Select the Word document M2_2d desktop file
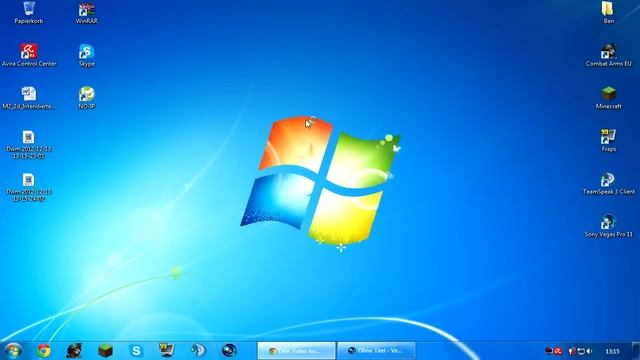The image size is (640, 360). [29, 98]
